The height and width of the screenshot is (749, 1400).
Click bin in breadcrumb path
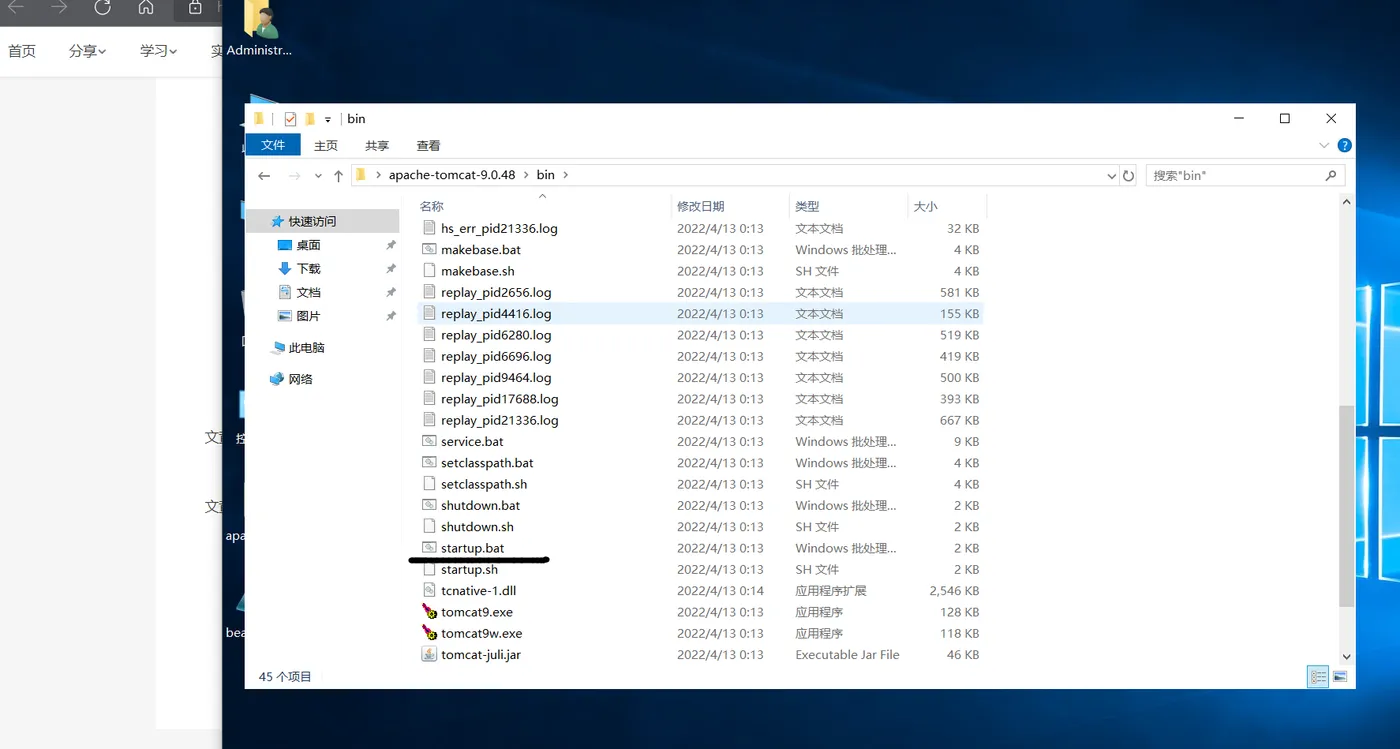pyautogui.click(x=545, y=175)
